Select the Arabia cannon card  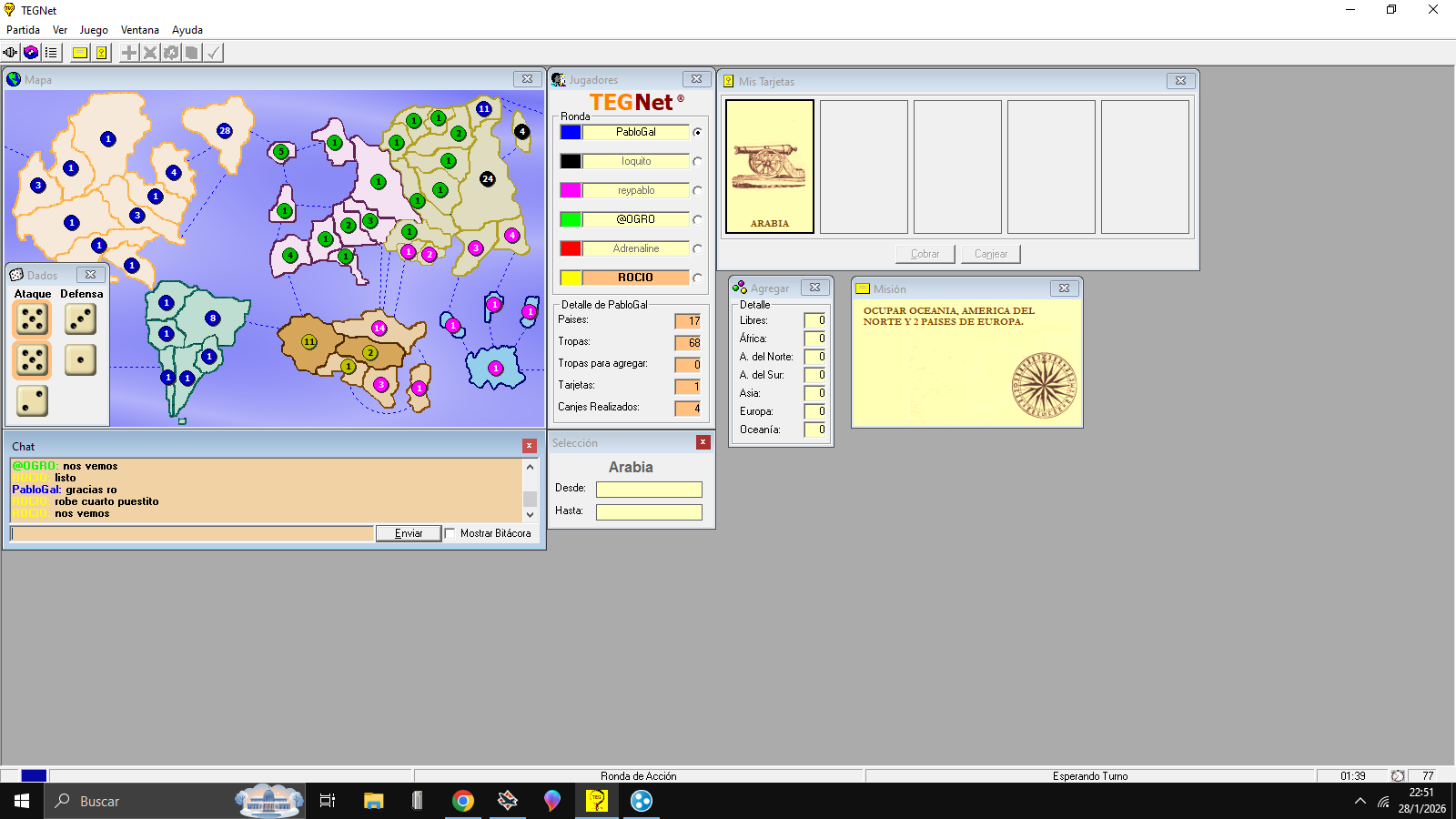tap(770, 167)
